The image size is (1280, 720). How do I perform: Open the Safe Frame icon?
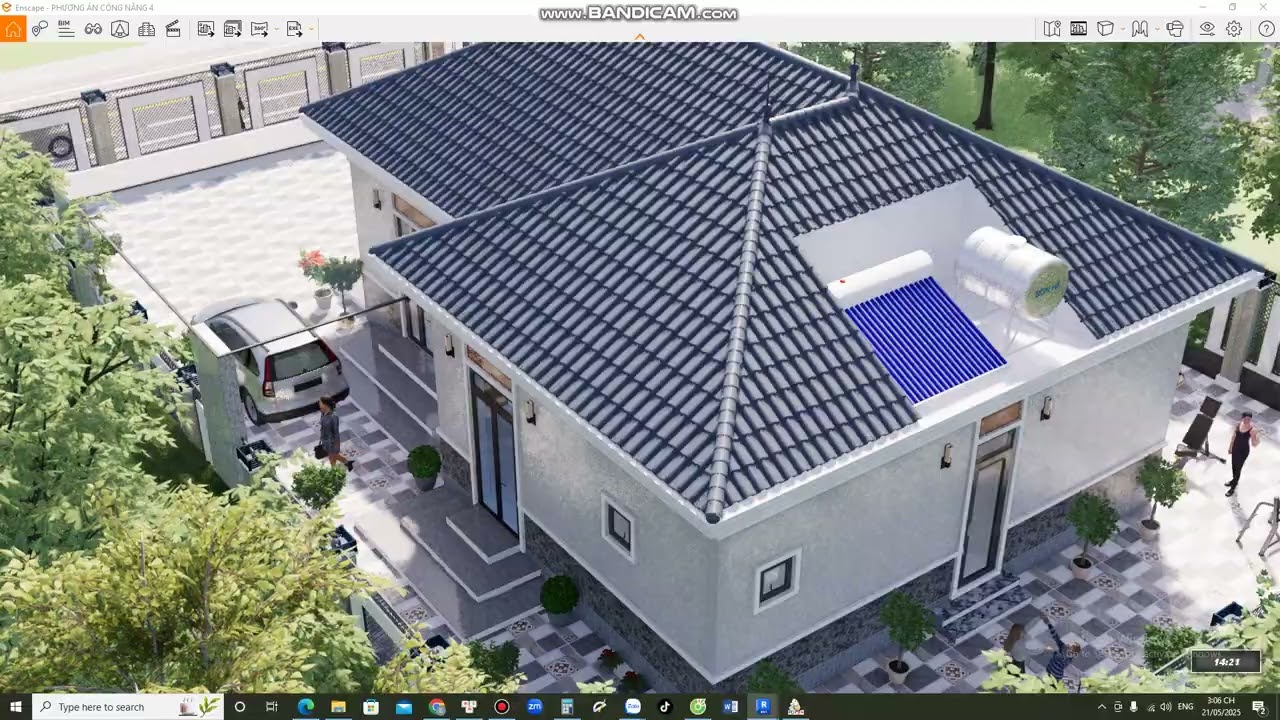point(119,29)
